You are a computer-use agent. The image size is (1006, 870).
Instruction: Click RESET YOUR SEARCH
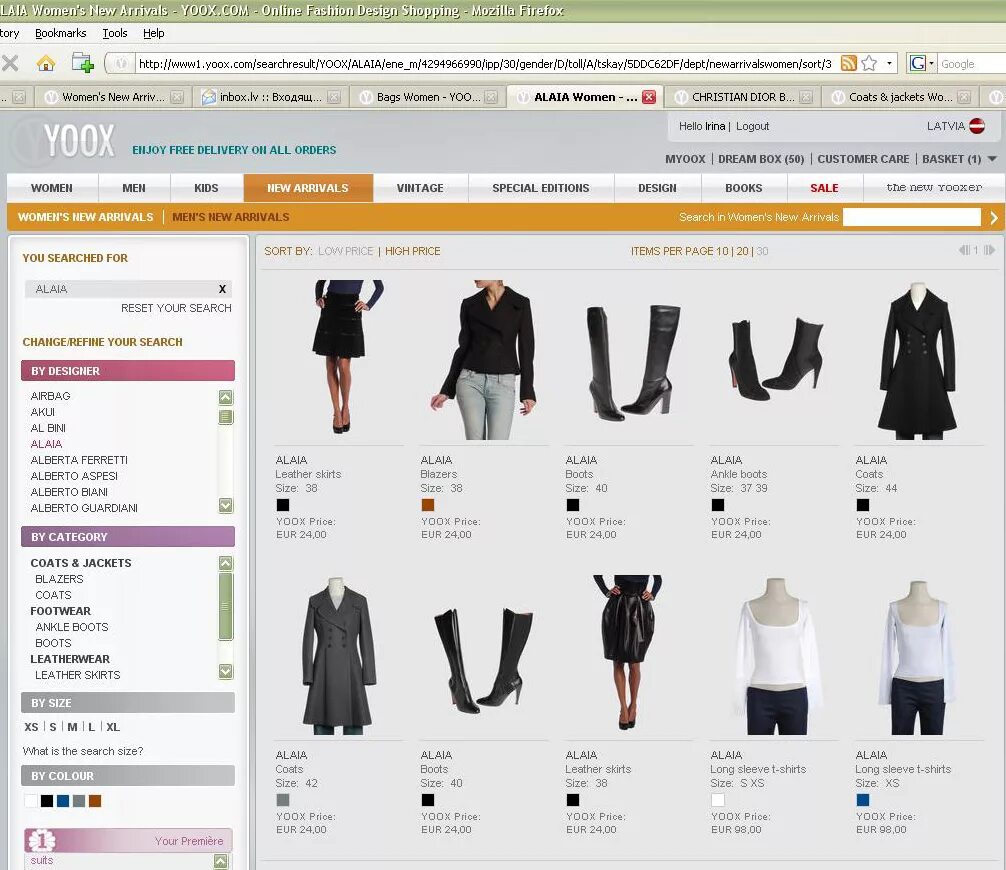coord(176,308)
